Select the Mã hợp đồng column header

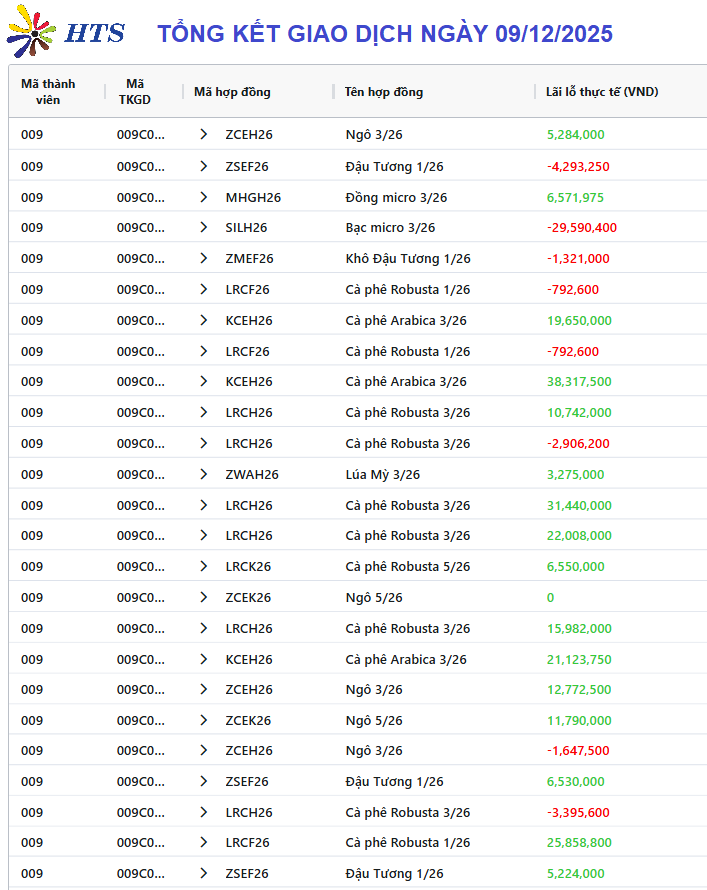232,92
